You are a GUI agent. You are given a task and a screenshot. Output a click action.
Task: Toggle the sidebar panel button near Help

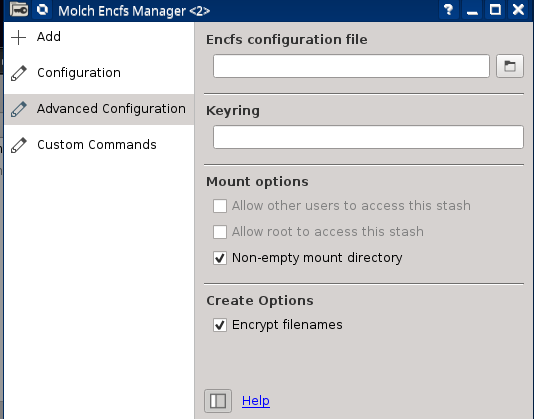click(218, 401)
